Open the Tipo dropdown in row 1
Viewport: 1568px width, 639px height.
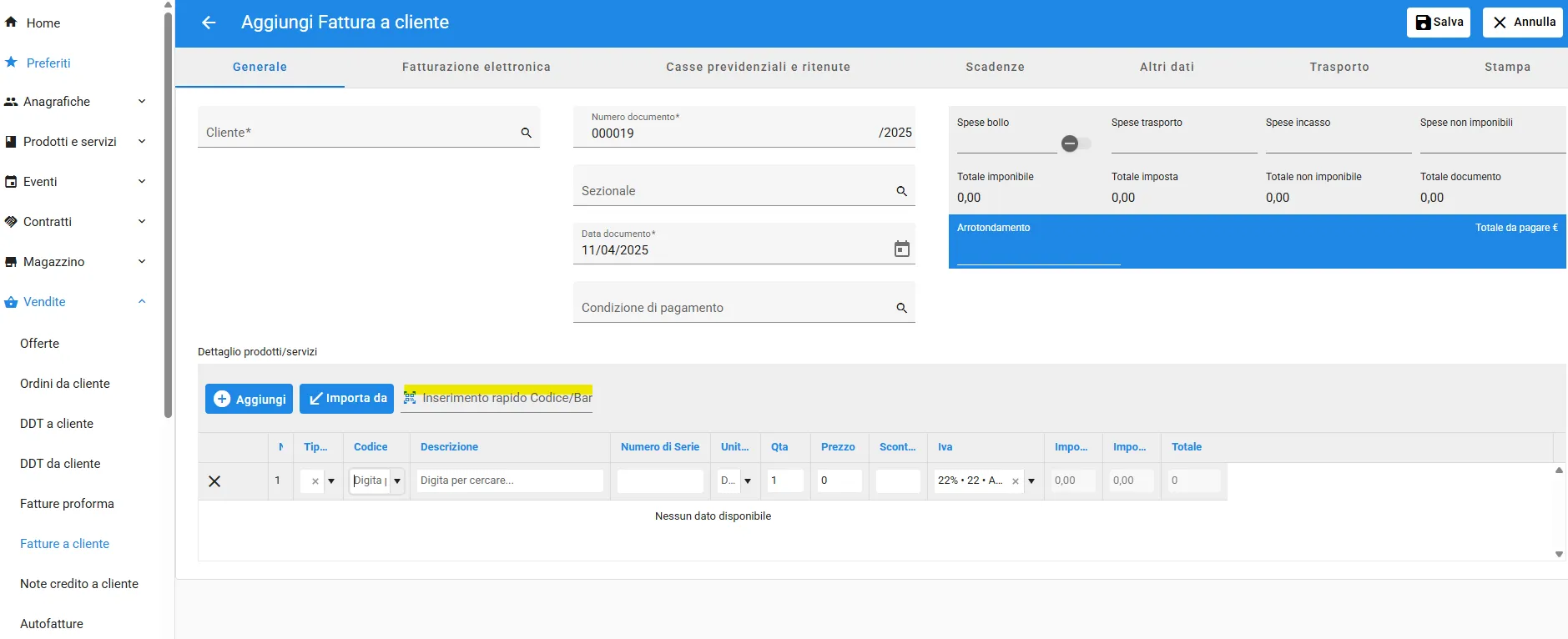pos(331,481)
